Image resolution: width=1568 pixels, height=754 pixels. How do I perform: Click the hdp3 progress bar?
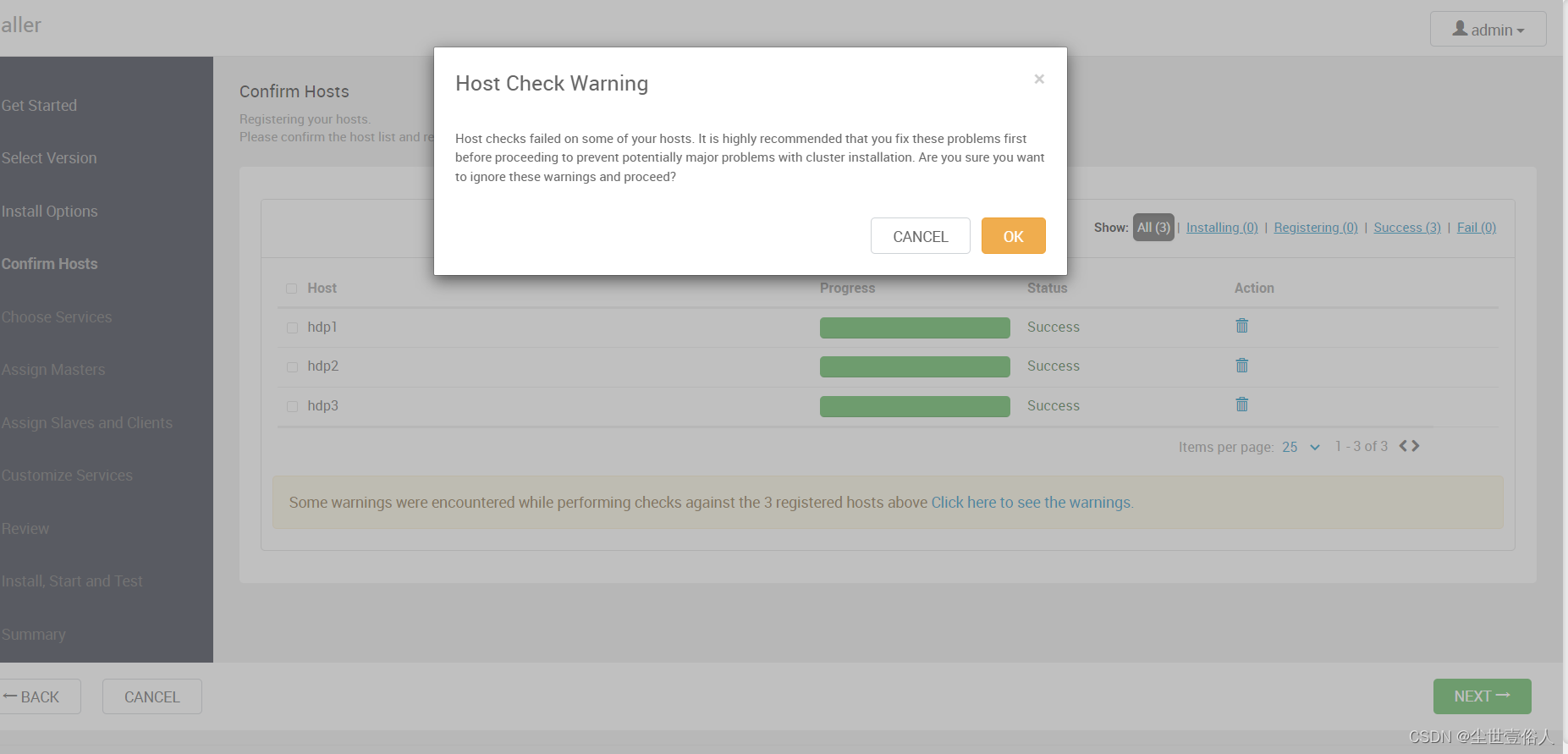[915, 406]
